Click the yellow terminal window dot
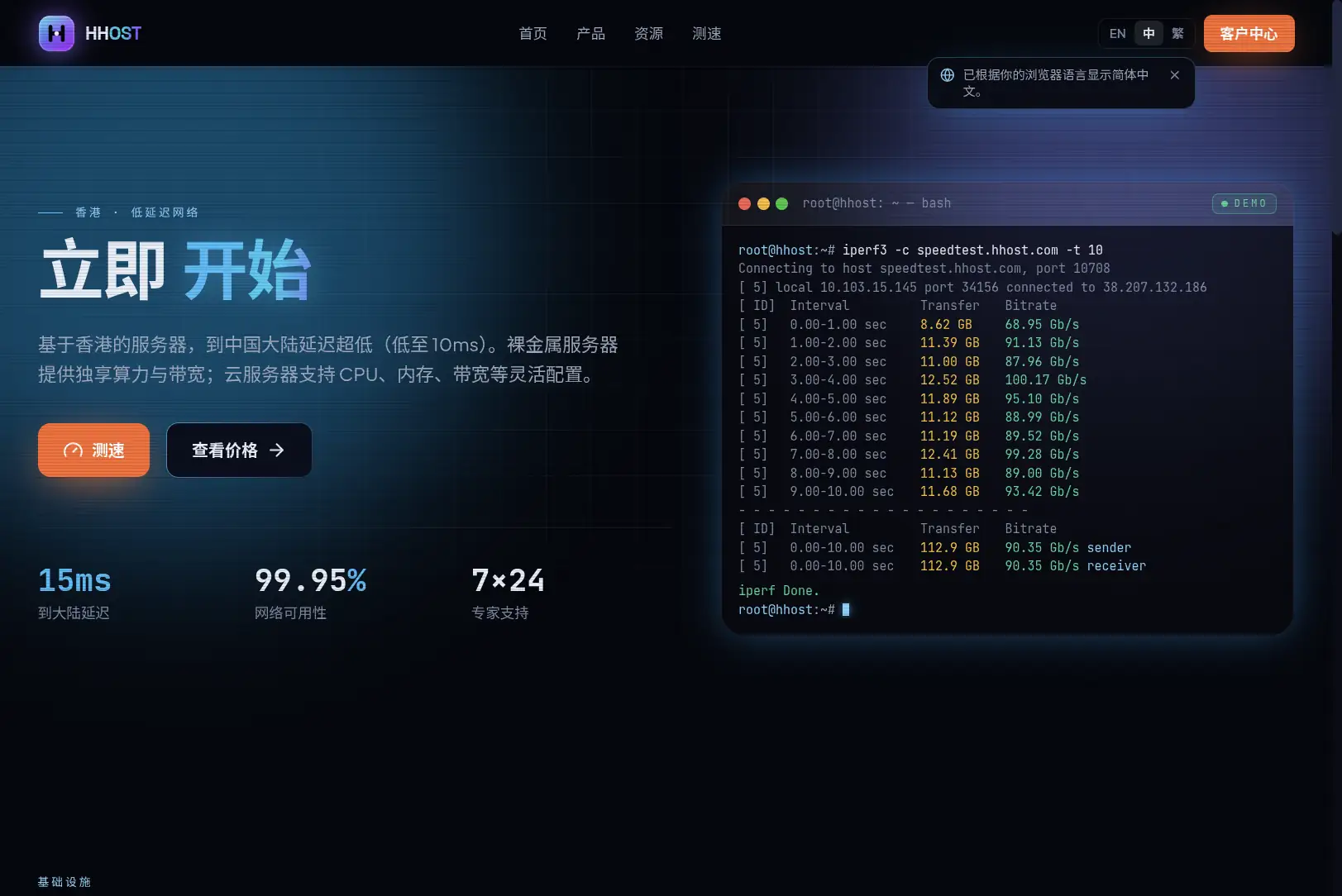Viewport: 1342px width, 896px height. click(x=763, y=203)
